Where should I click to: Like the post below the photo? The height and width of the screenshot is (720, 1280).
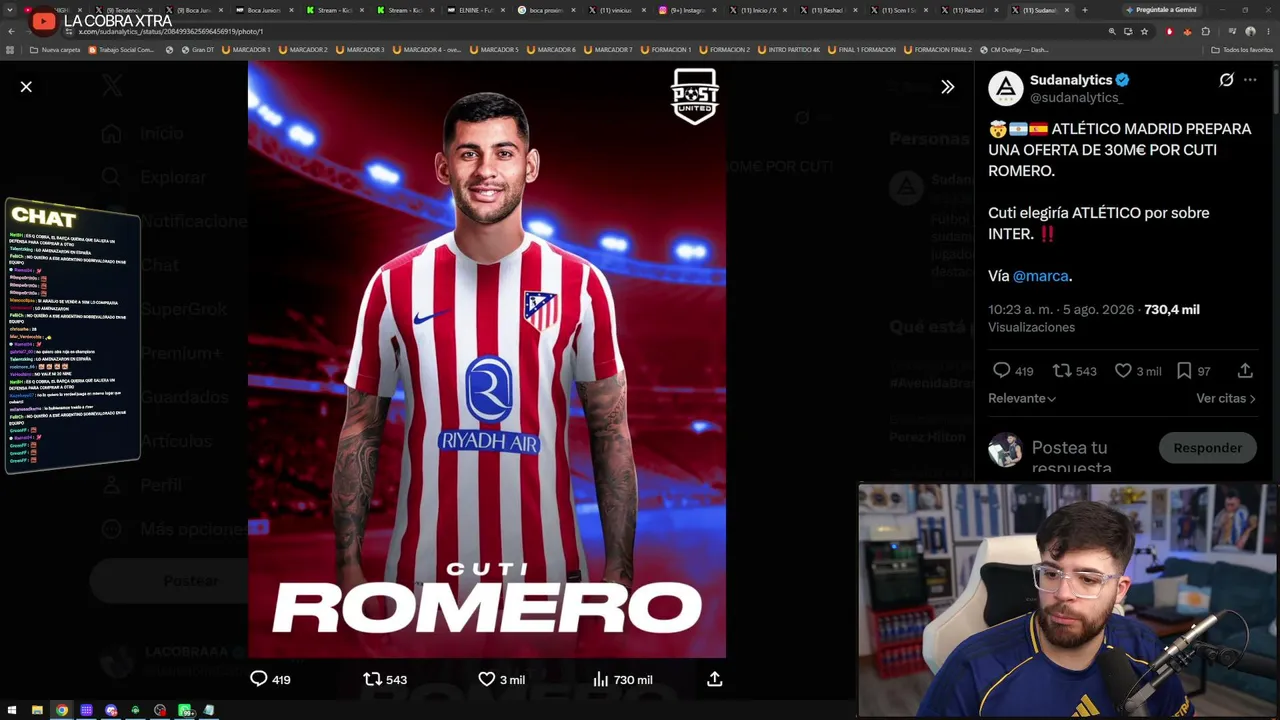(486, 679)
